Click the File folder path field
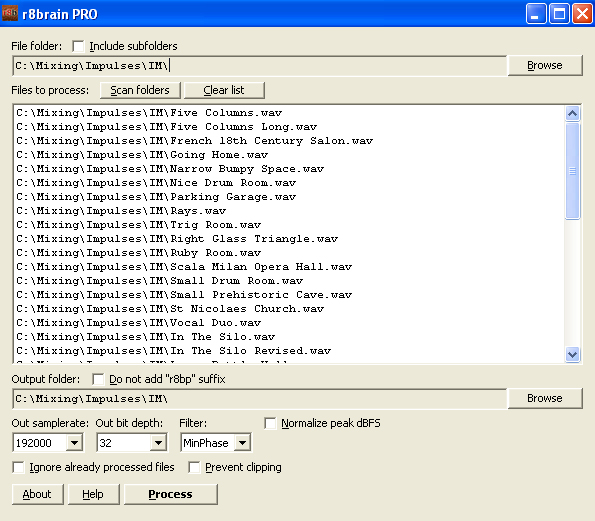Screen dimensions: 595x521 [x=260, y=66]
